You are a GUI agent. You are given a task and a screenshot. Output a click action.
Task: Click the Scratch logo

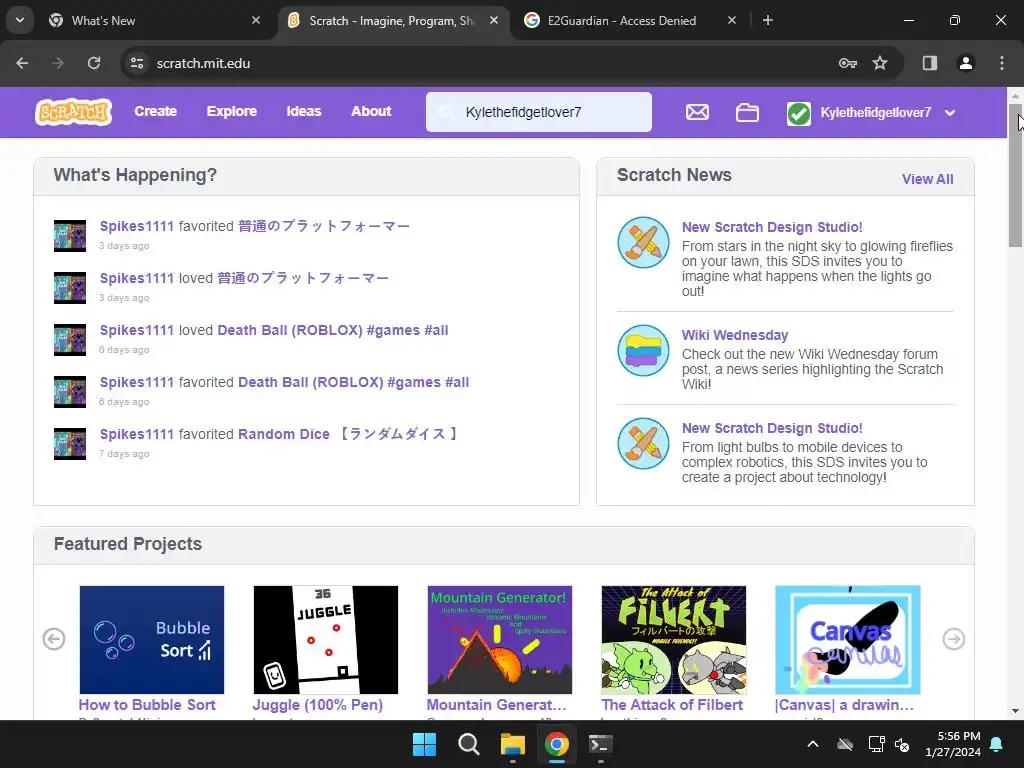(73, 112)
